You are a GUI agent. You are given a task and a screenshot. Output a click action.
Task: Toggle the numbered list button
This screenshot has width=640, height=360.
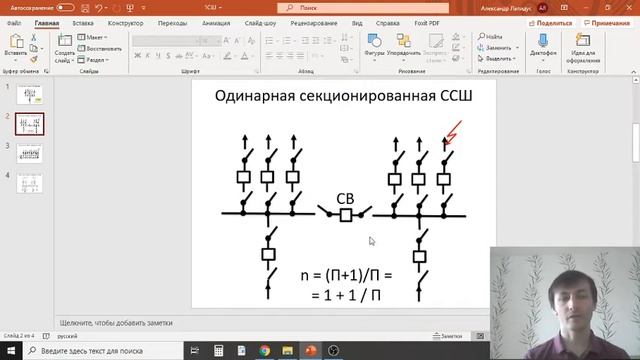coord(288,40)
